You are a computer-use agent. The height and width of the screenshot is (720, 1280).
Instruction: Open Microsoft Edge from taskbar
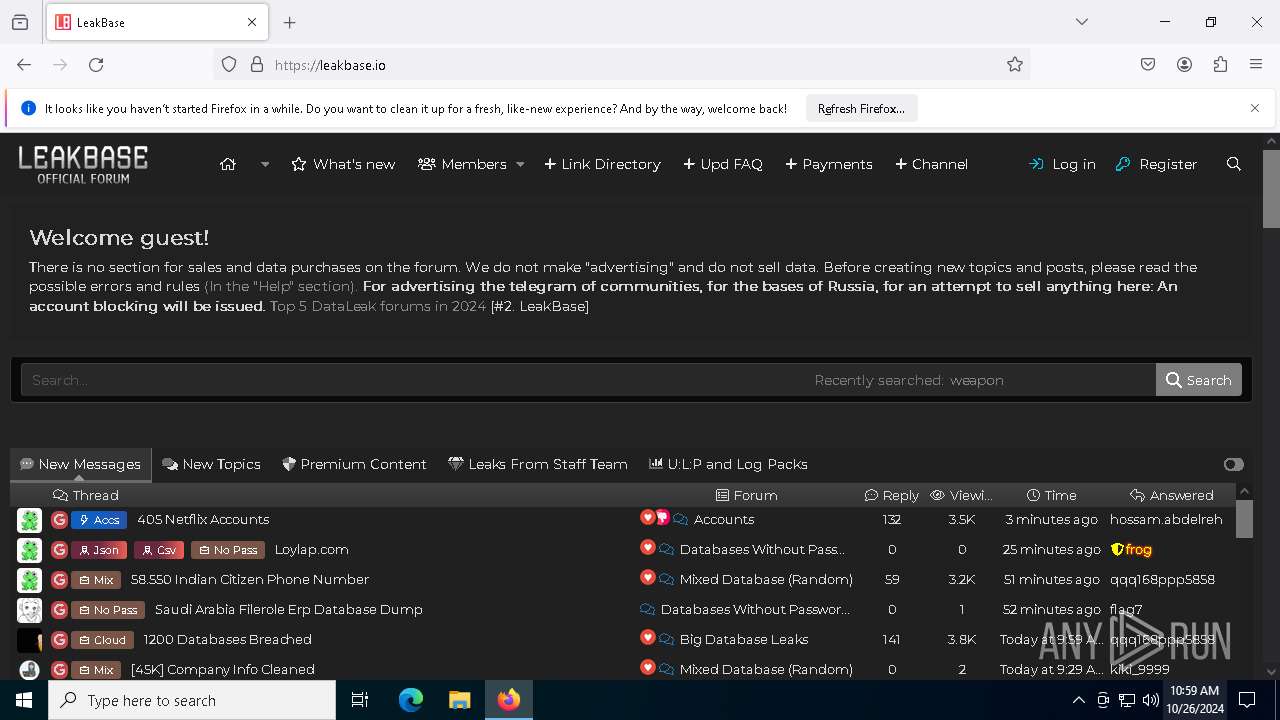411,700
